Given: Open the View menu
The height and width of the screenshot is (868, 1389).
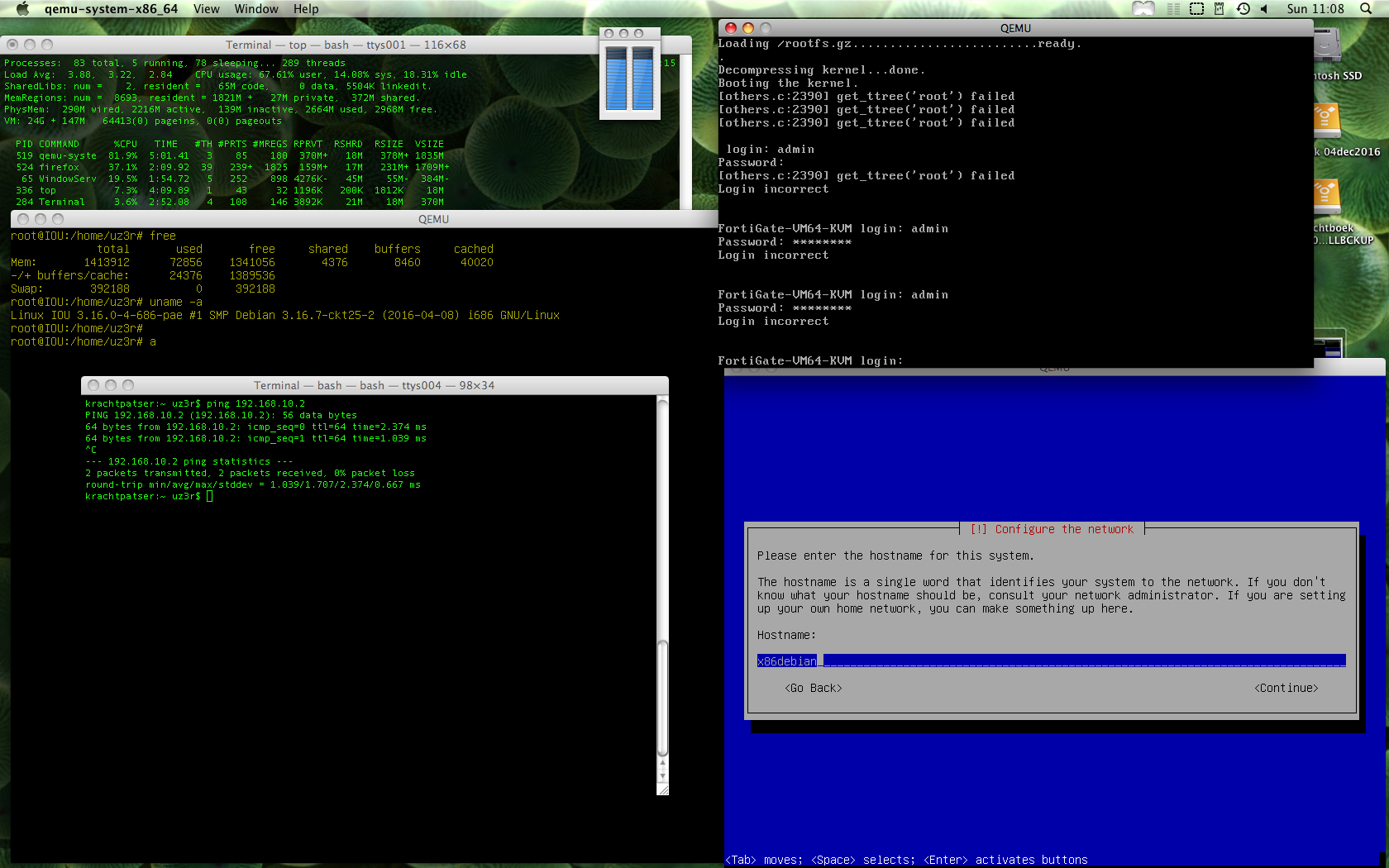Looking at the screenshot, I should click(207, 9).
